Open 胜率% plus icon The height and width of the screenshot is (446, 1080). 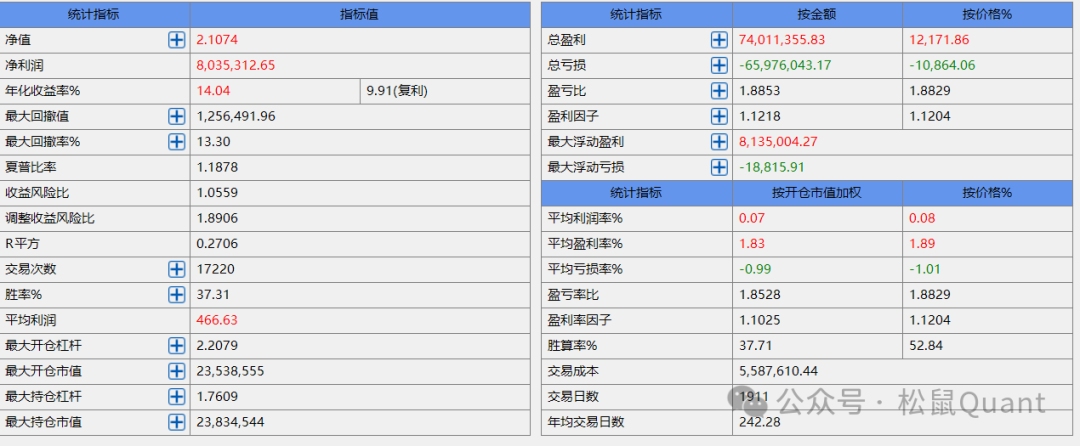click(176, 294)
